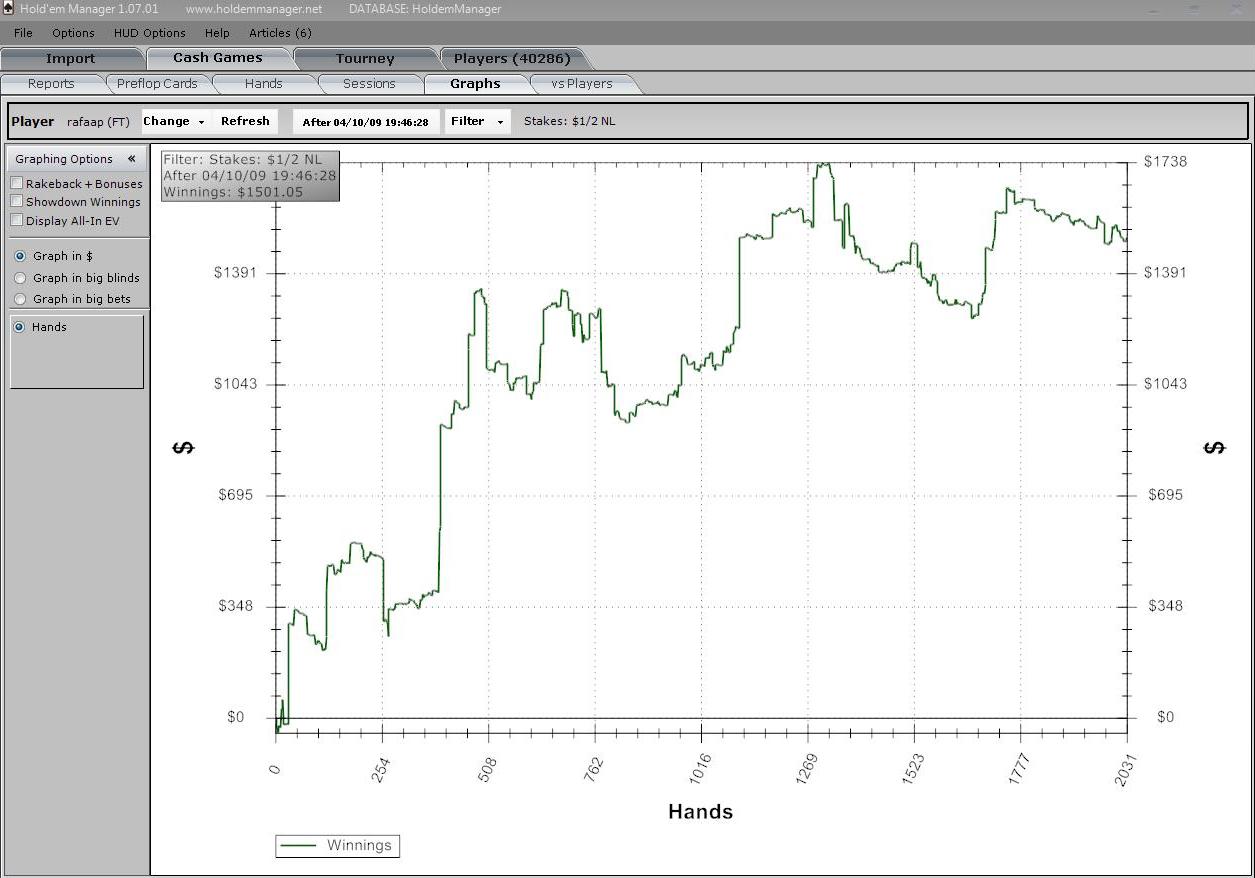Open the Sessions sub-tab

tap(369, 83)
